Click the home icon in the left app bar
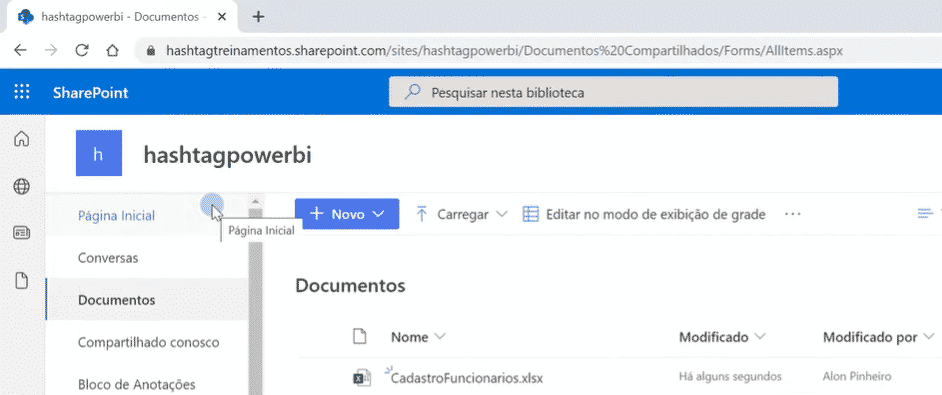Image resolution: width=942 pixels, height=395 pixels. (x=22, y=139)
